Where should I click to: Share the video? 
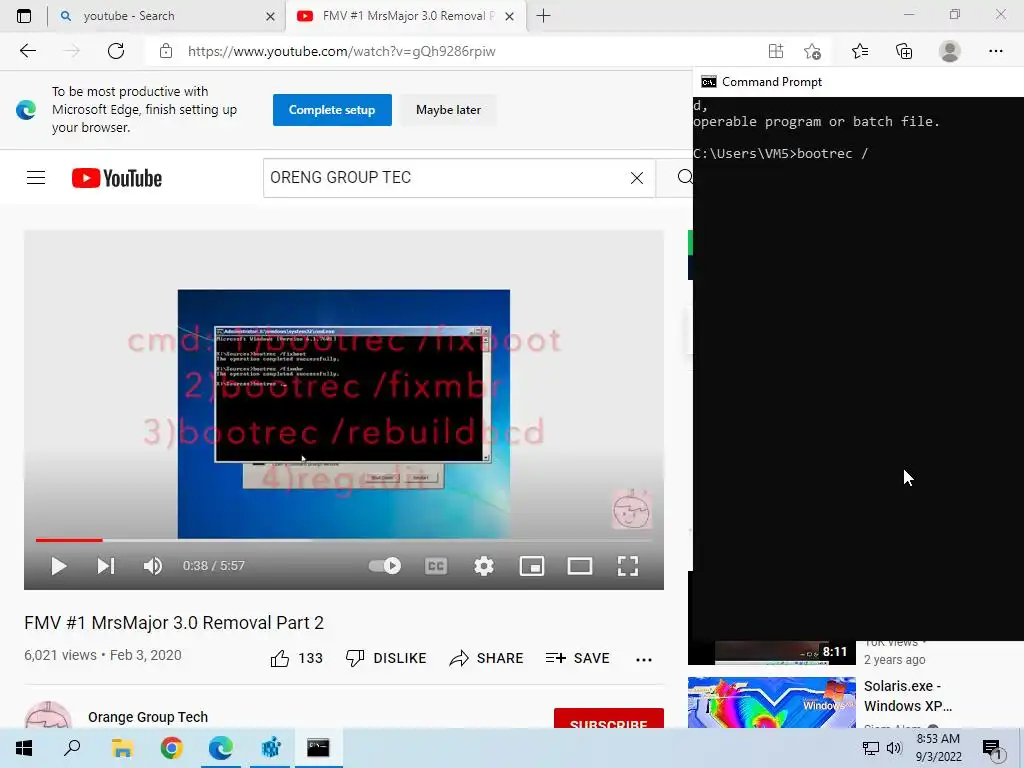(x=487, y=658)
